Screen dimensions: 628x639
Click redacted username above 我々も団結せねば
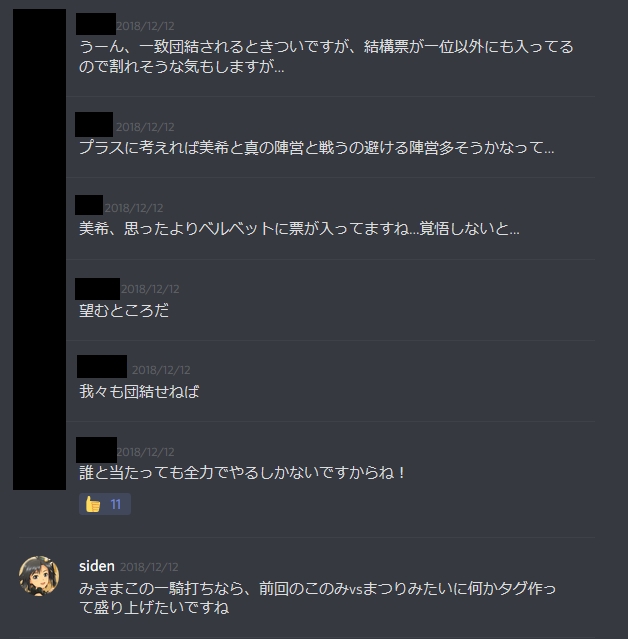(x=102, y=366)
